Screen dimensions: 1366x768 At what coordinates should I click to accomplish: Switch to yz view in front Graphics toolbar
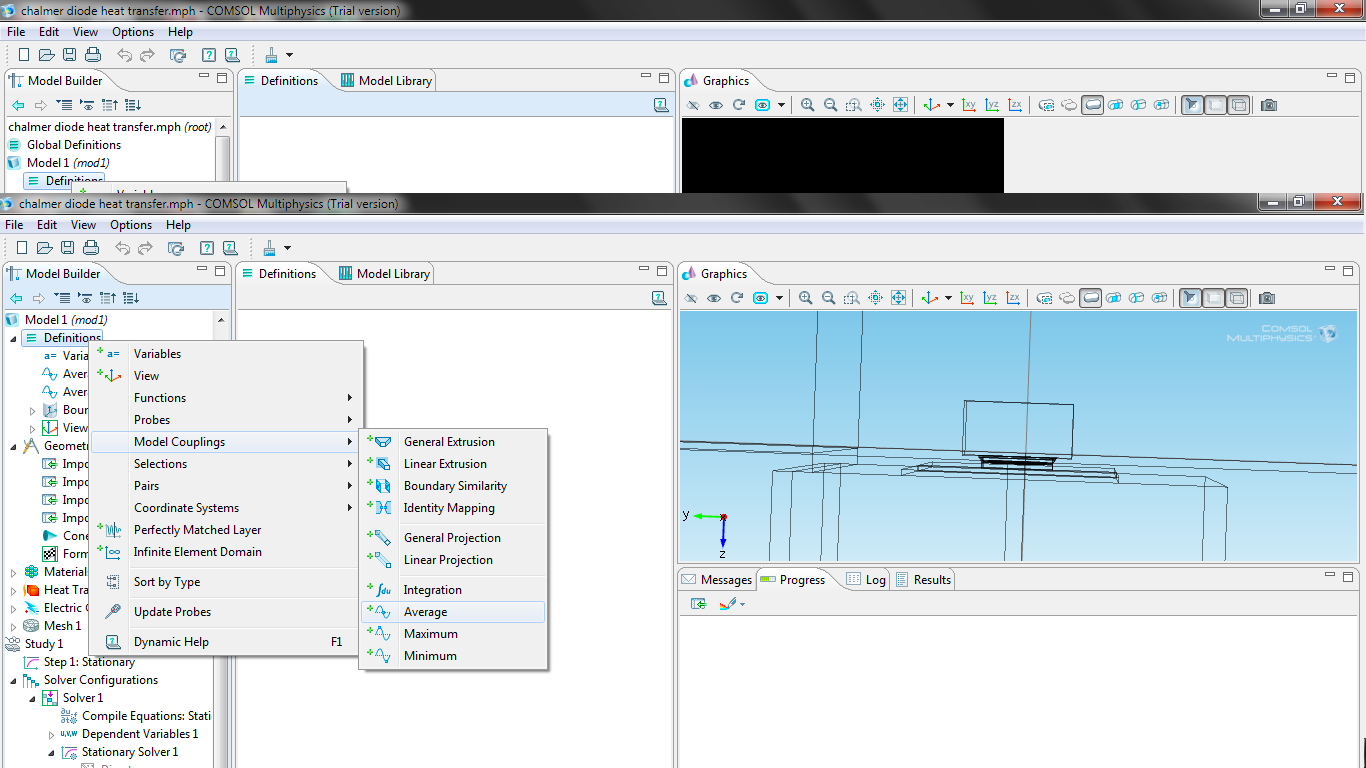click(x=990, y=298)
